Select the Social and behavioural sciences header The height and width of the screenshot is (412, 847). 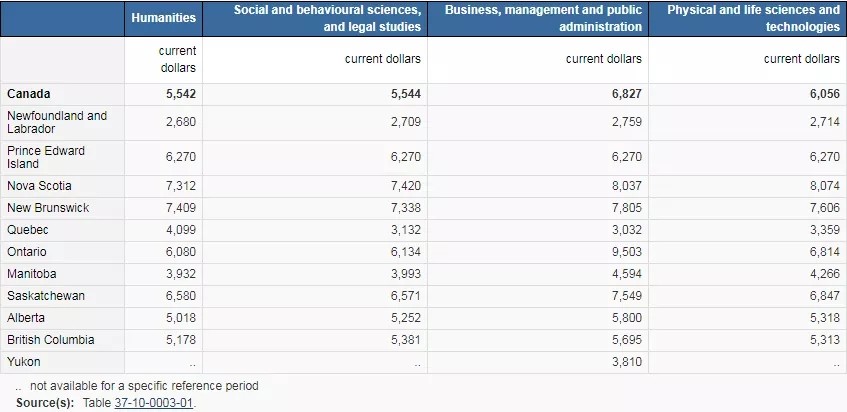point(327,18)
